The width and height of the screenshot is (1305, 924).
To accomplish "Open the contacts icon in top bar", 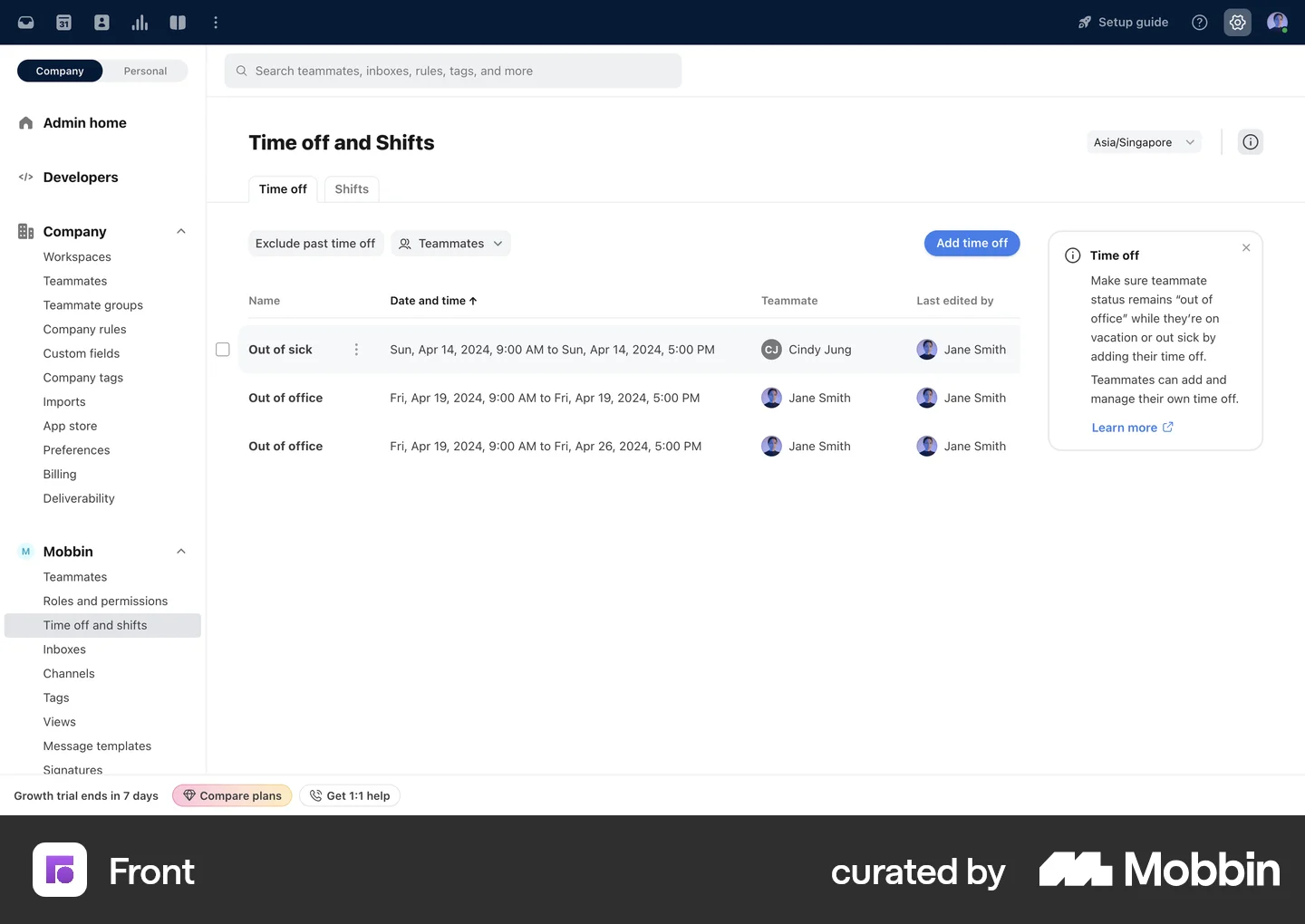I will (x=101, y=23).
